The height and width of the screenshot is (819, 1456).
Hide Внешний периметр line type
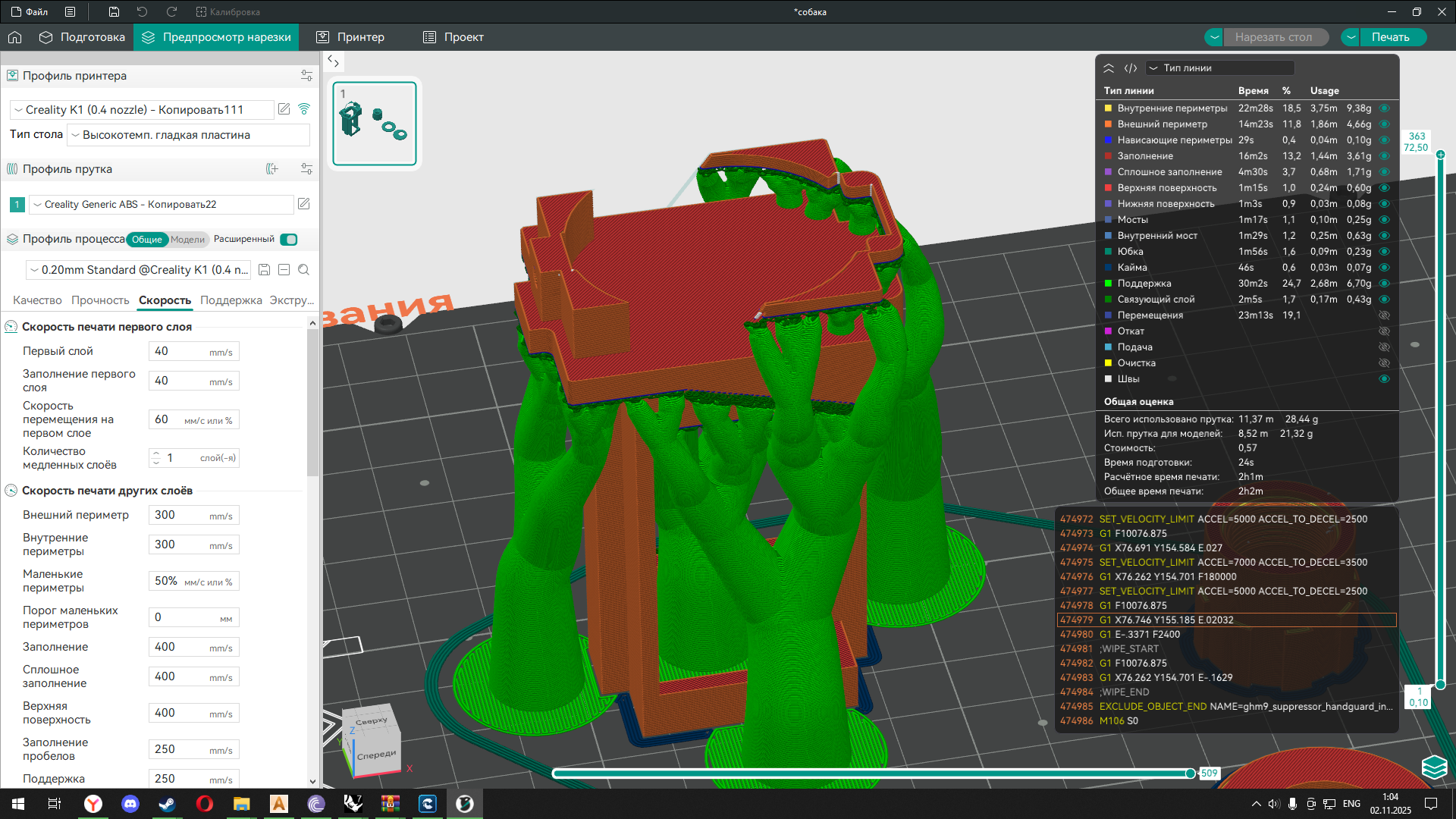[1384, 124]
